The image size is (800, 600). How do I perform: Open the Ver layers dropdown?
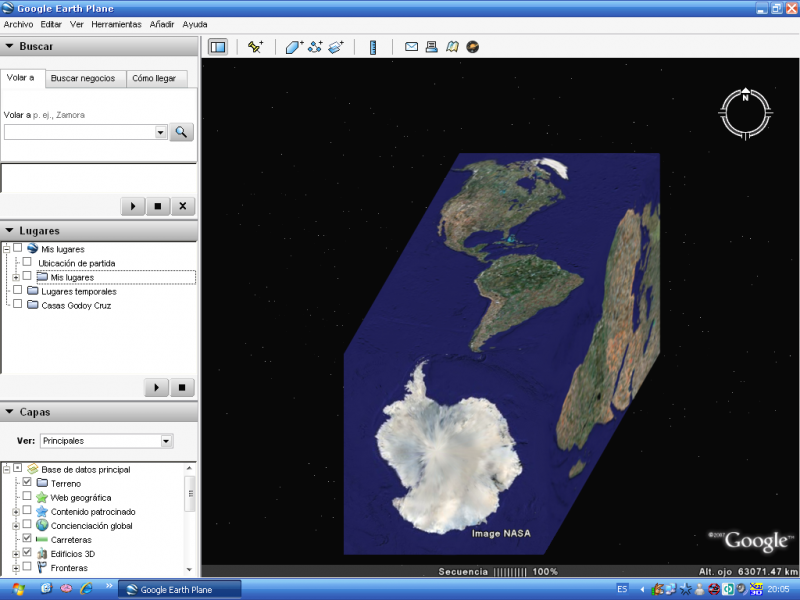tap(164, 441)
